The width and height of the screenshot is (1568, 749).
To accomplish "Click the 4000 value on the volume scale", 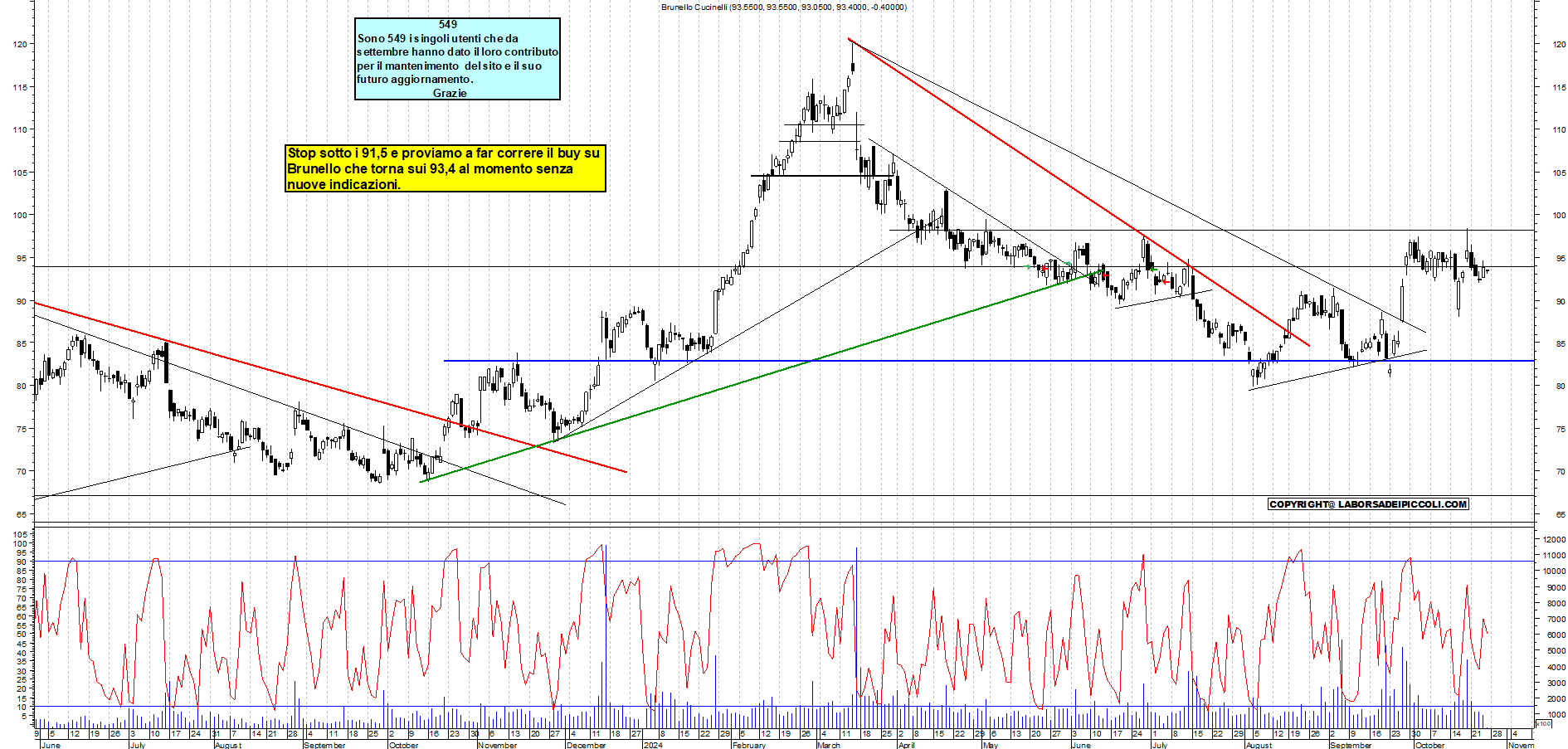I will pyautogui.click(x=1556, y=667).
